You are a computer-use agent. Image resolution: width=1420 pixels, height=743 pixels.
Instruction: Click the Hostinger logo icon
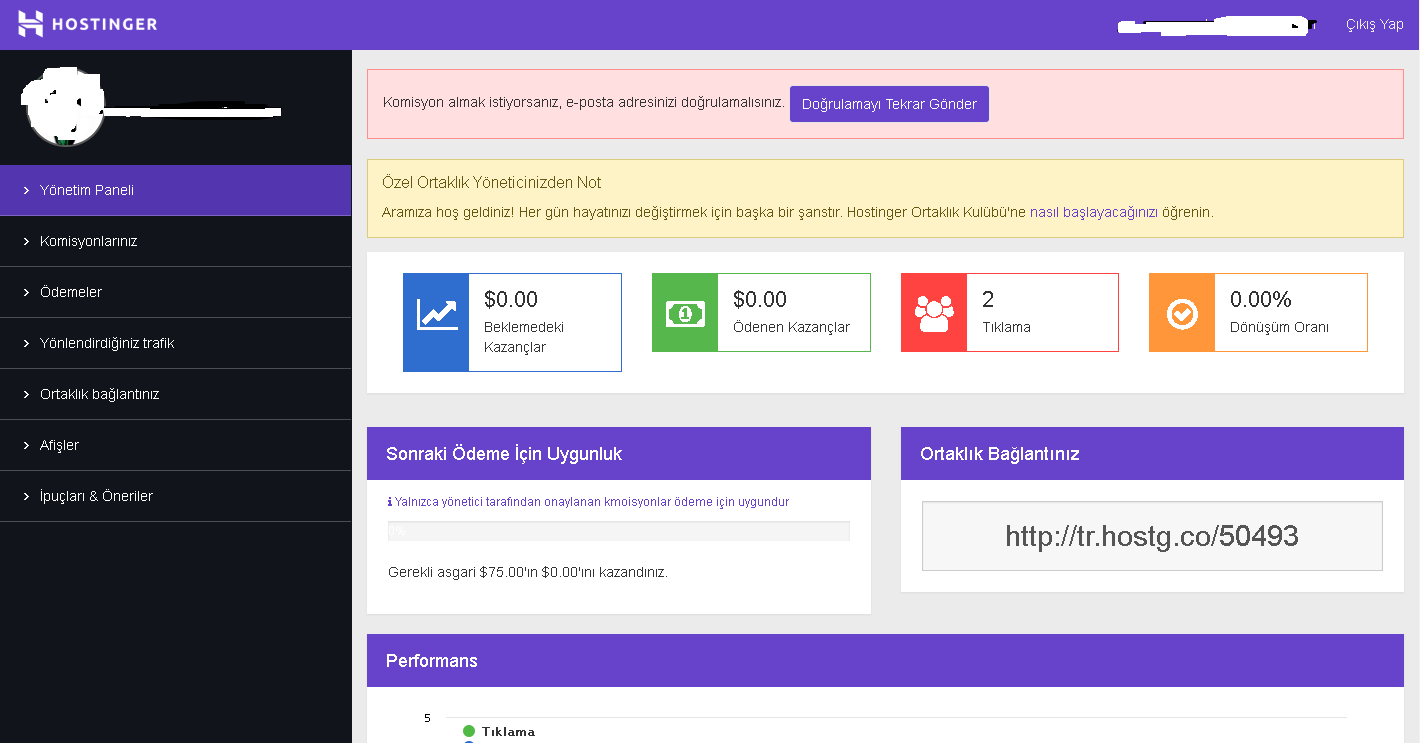pyautogui.click(x=30, y=24)
